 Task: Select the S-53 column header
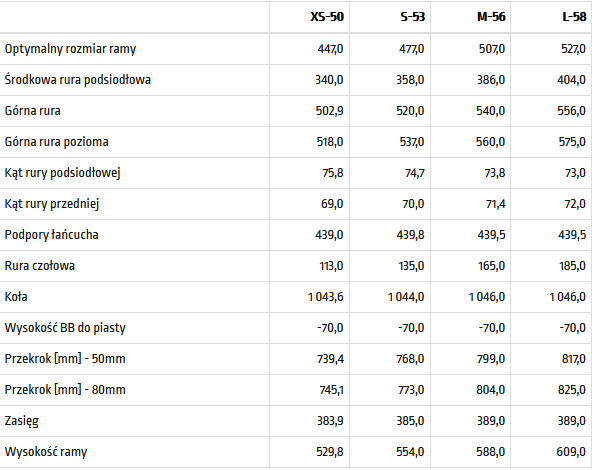(x=413, y=17)
